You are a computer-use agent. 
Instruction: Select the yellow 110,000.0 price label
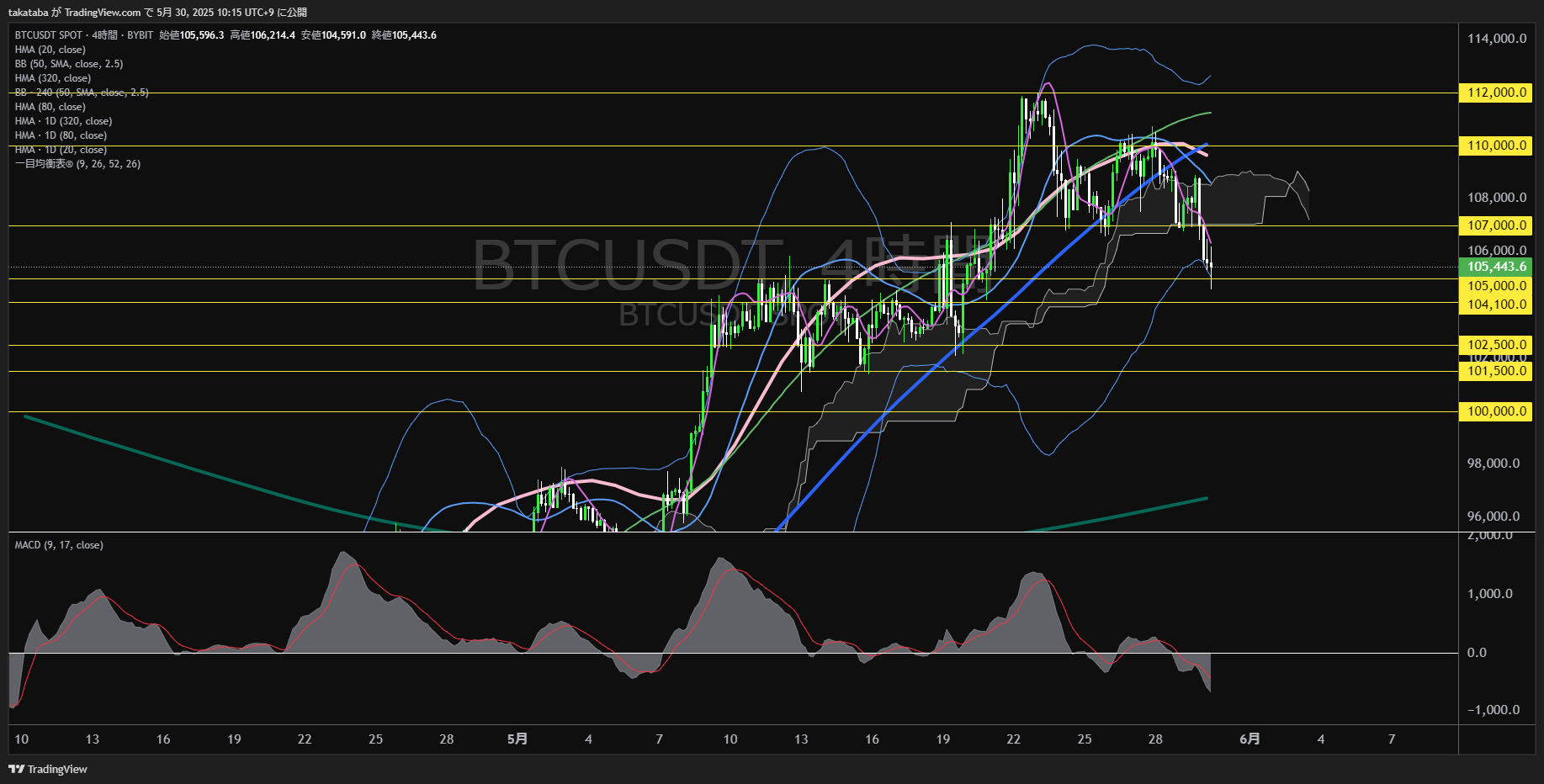(x=1495, y=146)
